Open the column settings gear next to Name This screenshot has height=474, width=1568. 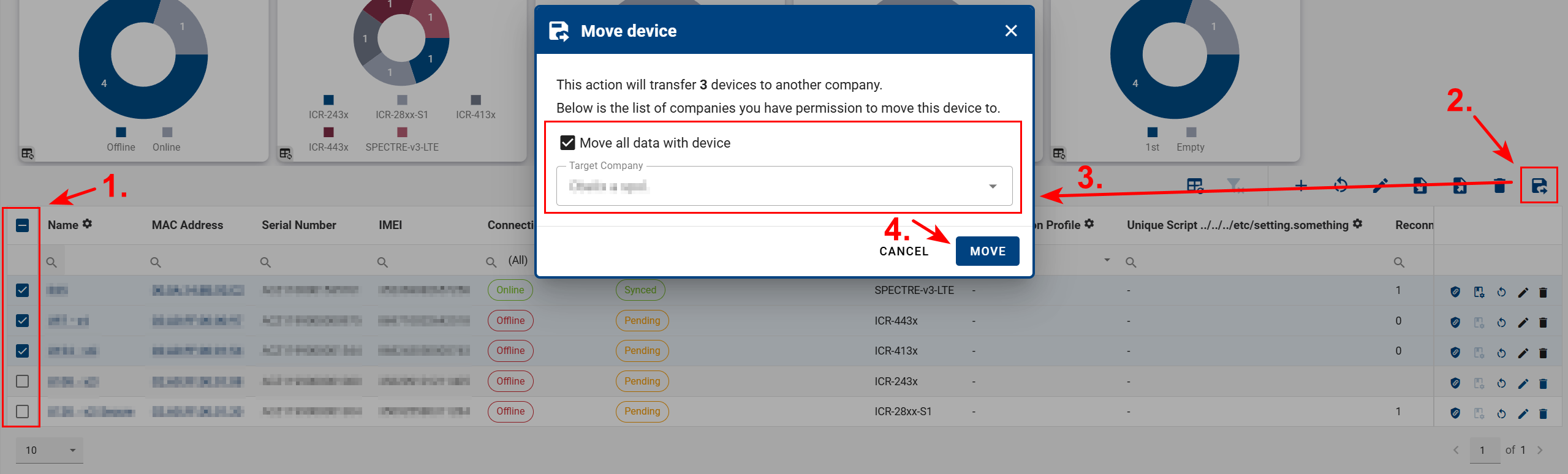[x=88, y=224]
